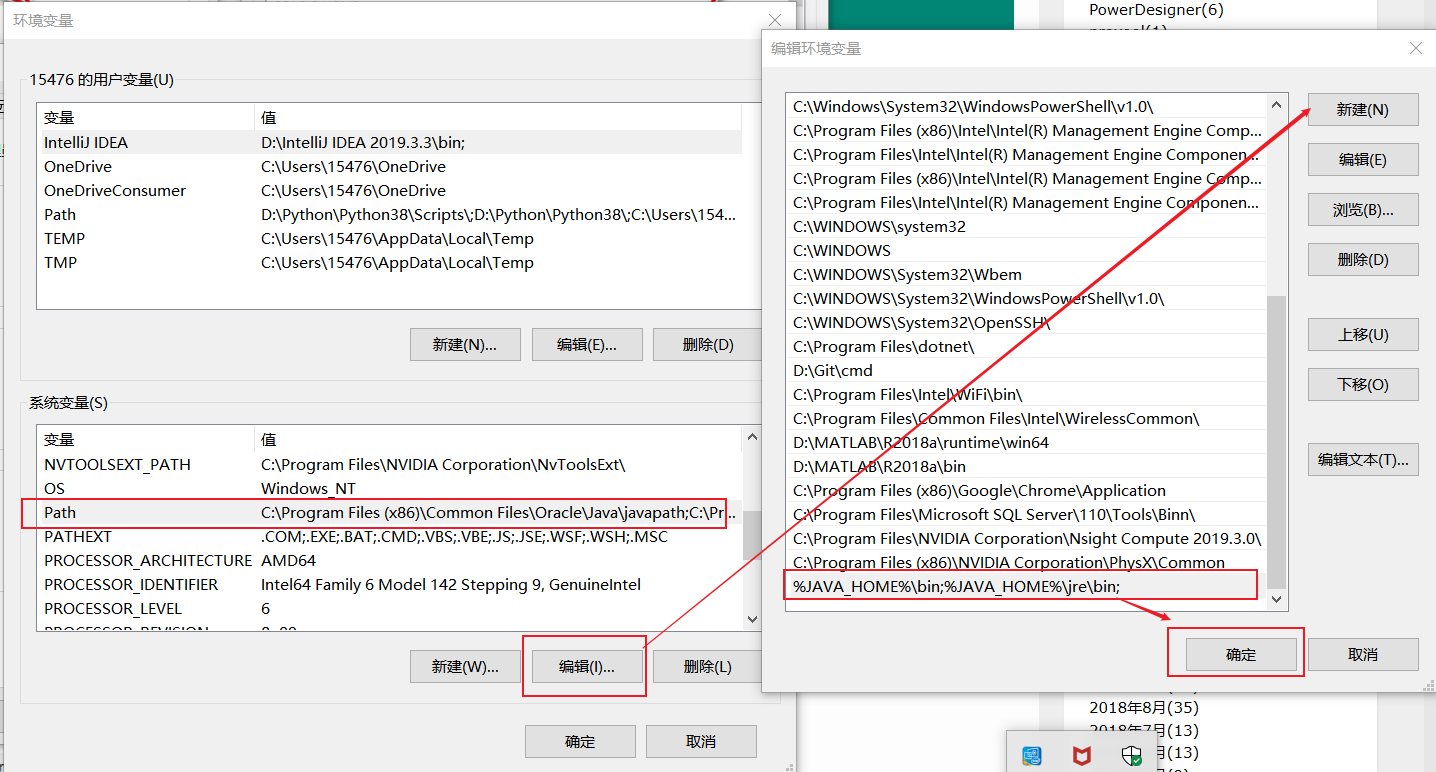The image size is (1436, 772).
Task: Select the PATHEXT system variable row
Action: pos(390,537)
